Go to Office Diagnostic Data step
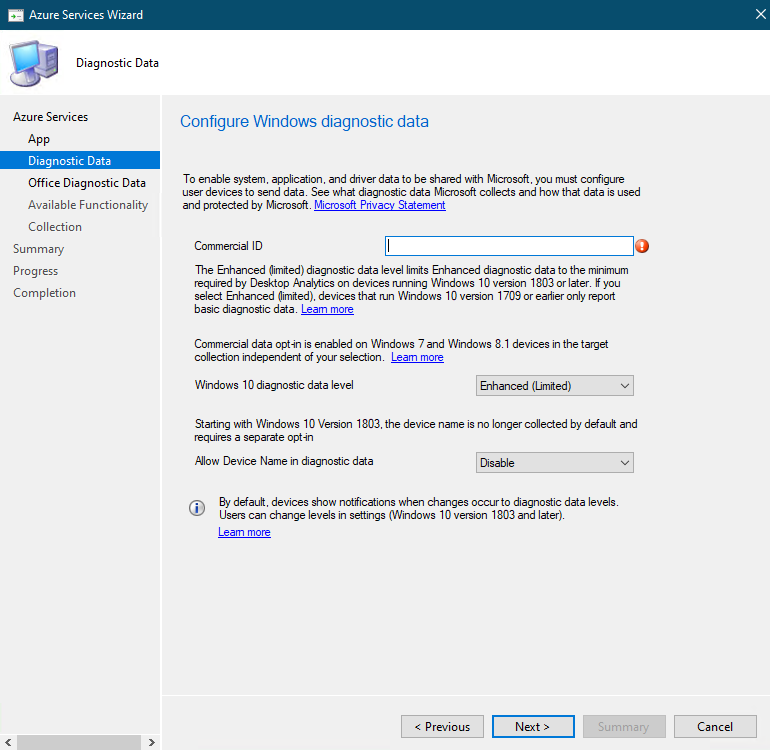Image resolution: width=770 pixels, height=750 pixels. pyautogui.click(x=87, y=183)
